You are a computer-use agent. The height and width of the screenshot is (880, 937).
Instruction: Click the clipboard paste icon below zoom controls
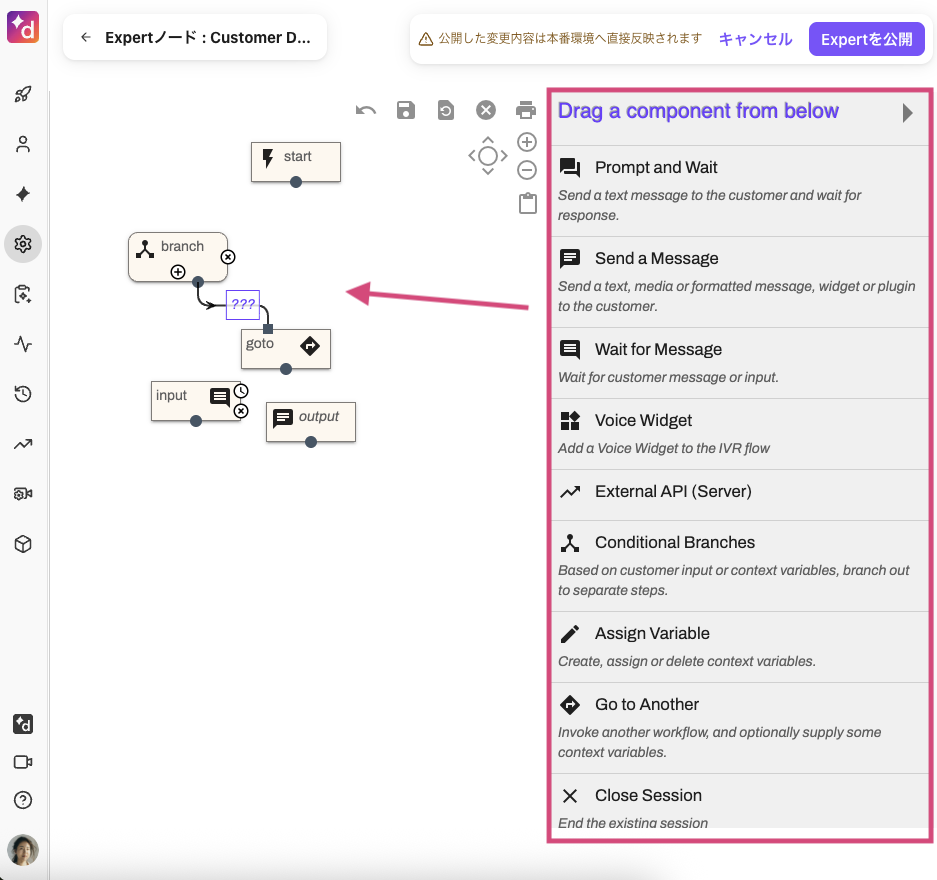[x=527, y=203]
